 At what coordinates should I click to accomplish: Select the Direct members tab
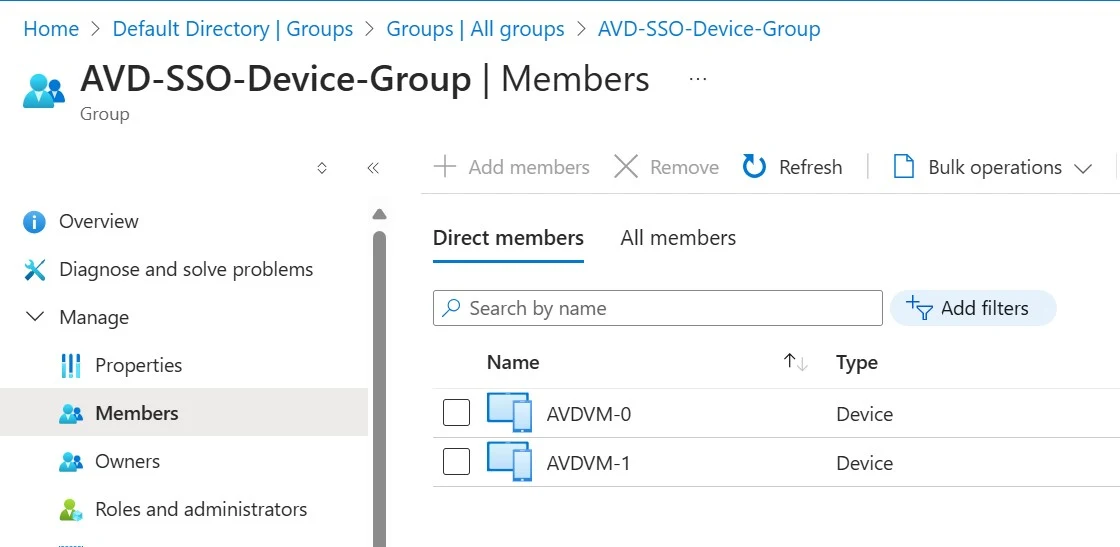click(508, 238)
